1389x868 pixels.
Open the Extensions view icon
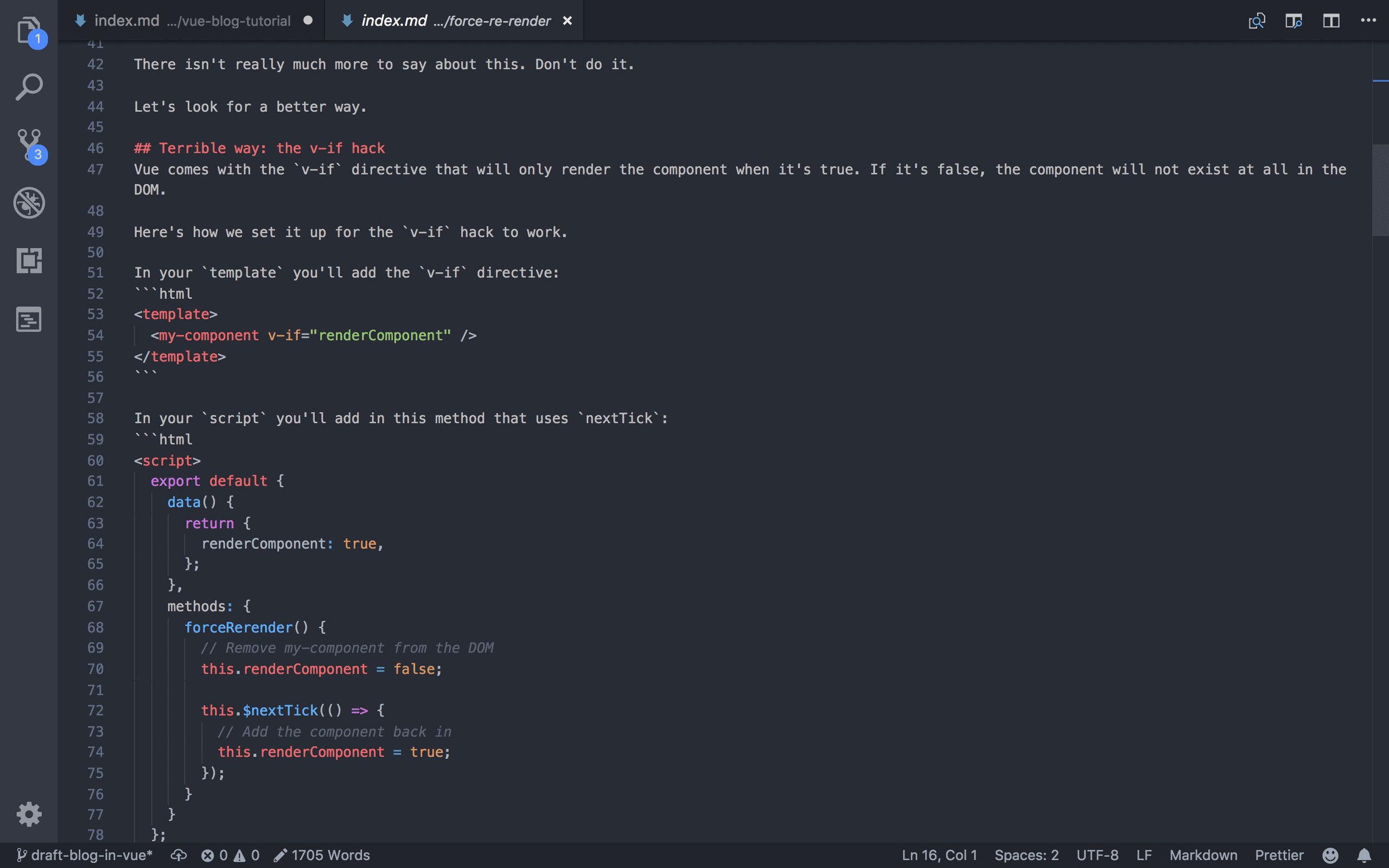point(28,260)
